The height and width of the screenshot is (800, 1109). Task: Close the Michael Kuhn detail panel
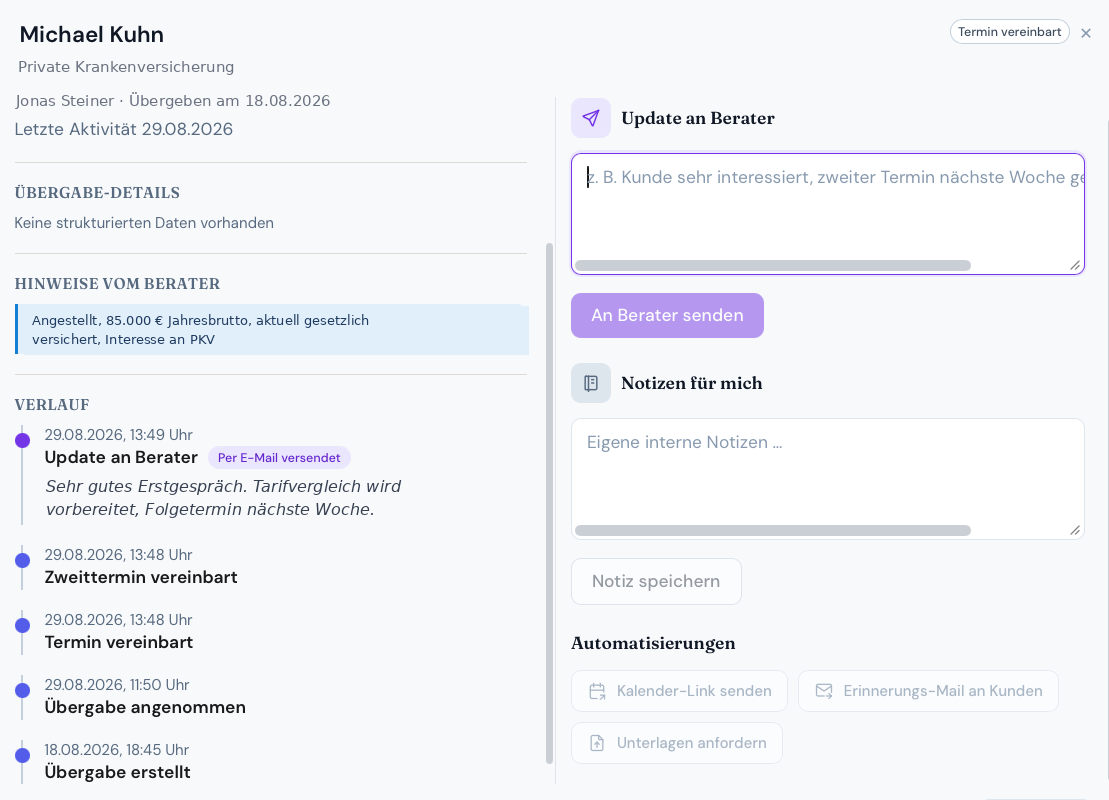click(1086, 33)
